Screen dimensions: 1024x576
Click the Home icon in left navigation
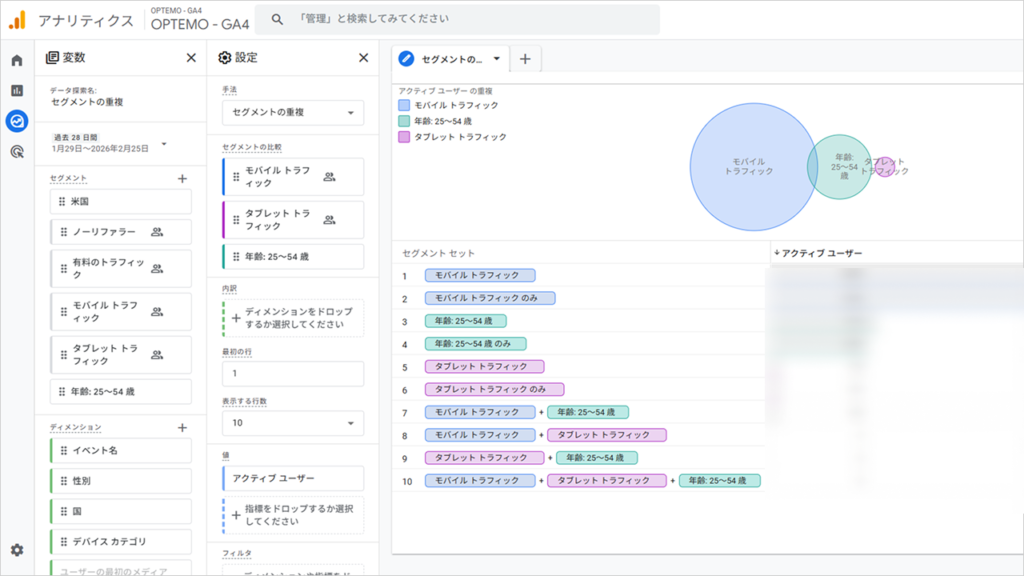point(16,60)
